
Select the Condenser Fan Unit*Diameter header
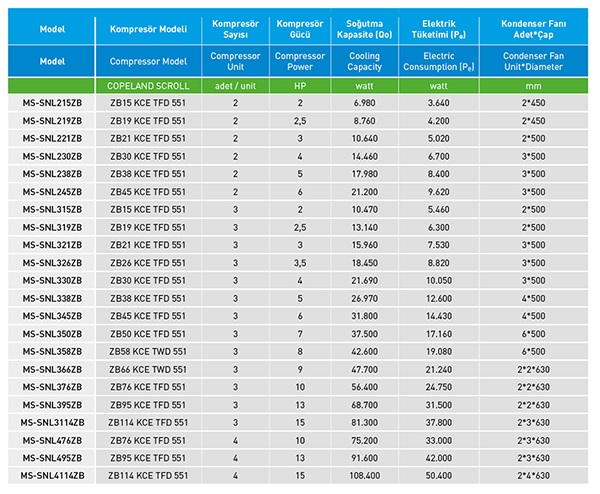[x=533, y=61]
